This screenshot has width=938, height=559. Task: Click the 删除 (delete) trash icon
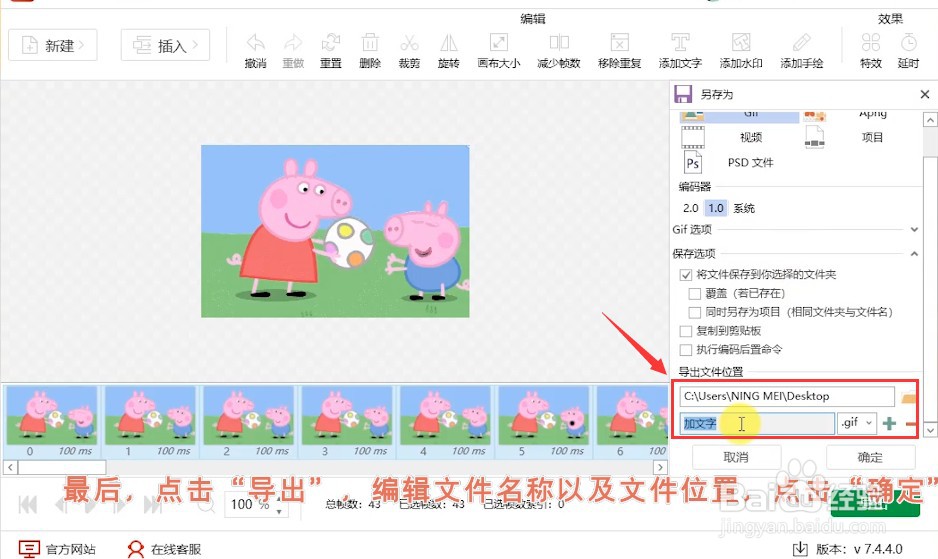370,43
